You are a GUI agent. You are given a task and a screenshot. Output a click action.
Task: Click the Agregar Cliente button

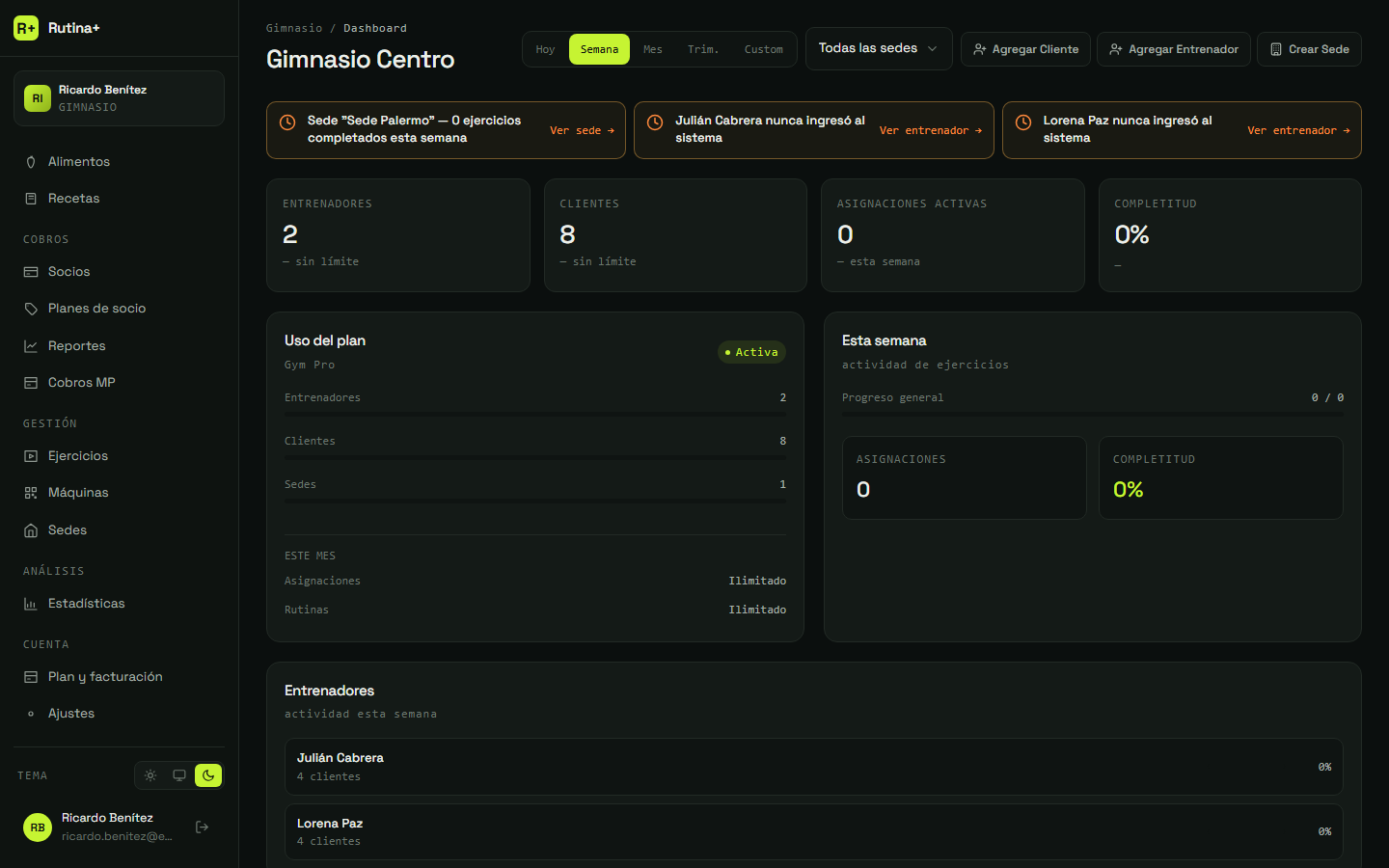pyautogui.click(x=1025, y=49)
